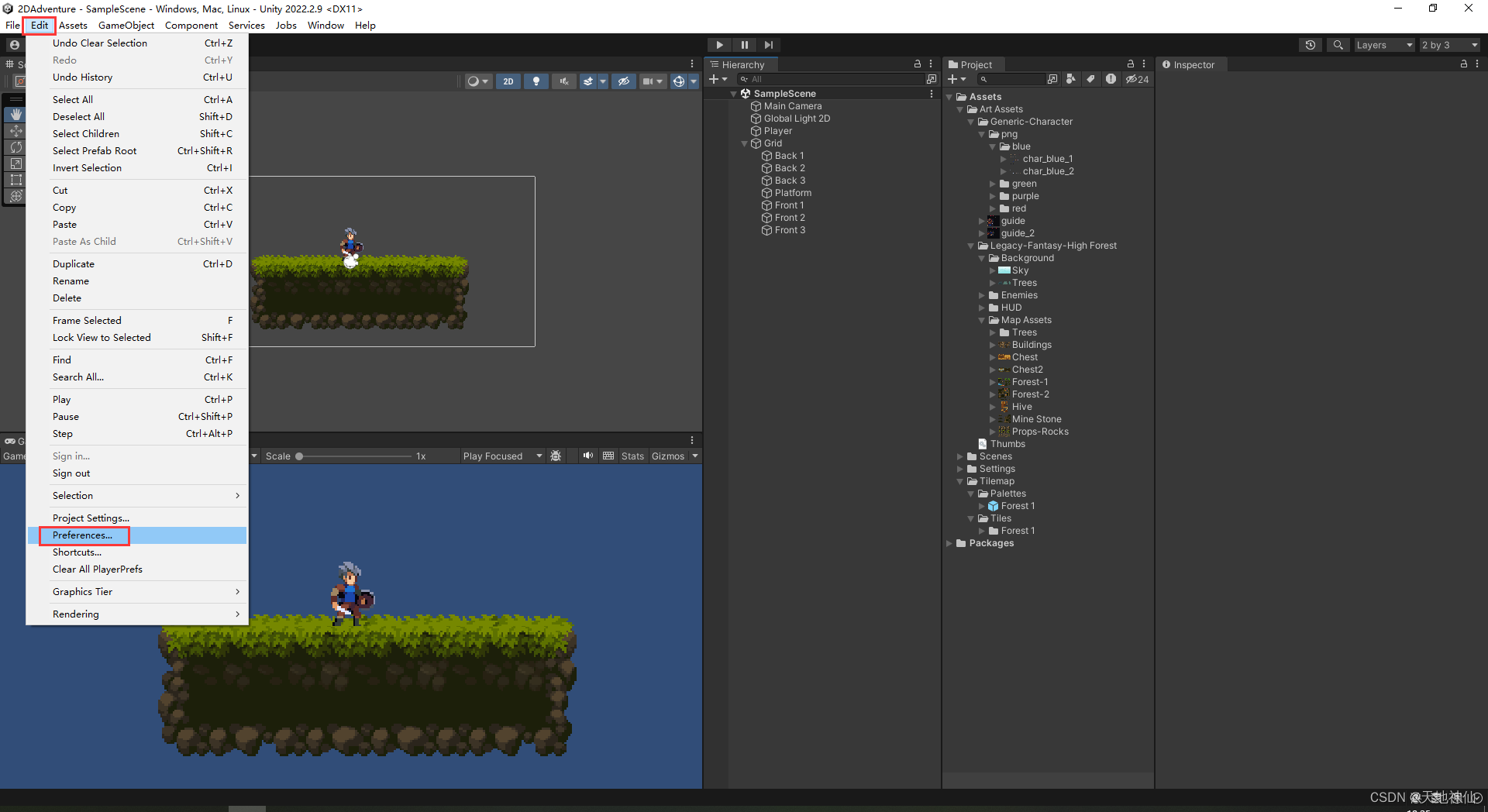Click Hierarchy create plus button
The width and height of the screenshot is (1488, 812).
pyautogui.click(x=718, y=79)
